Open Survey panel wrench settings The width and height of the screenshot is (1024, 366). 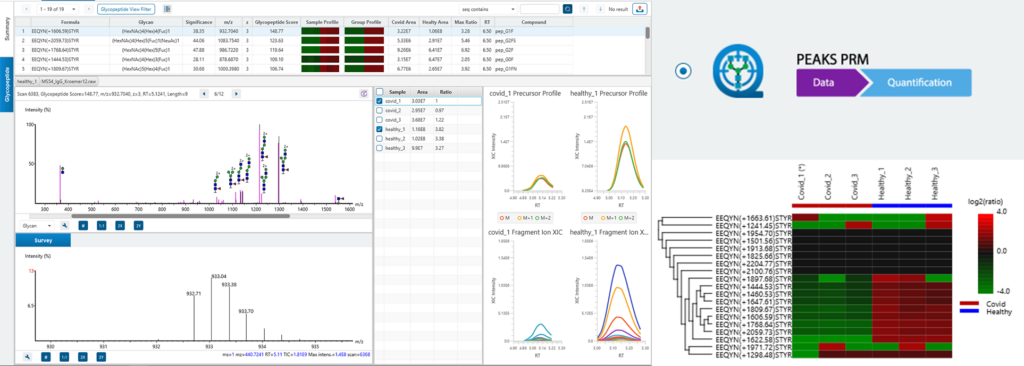pos(28,356)
